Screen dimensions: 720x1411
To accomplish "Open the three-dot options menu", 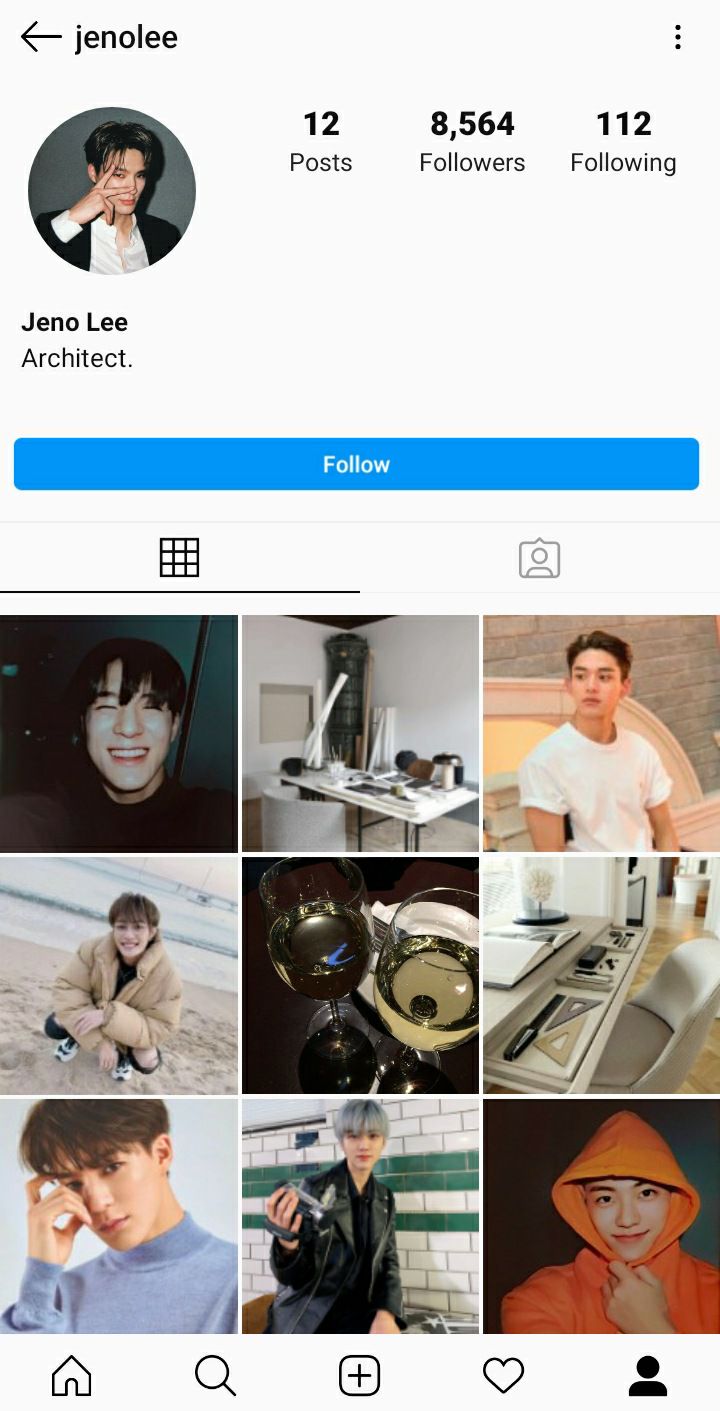I will point(677,38).
